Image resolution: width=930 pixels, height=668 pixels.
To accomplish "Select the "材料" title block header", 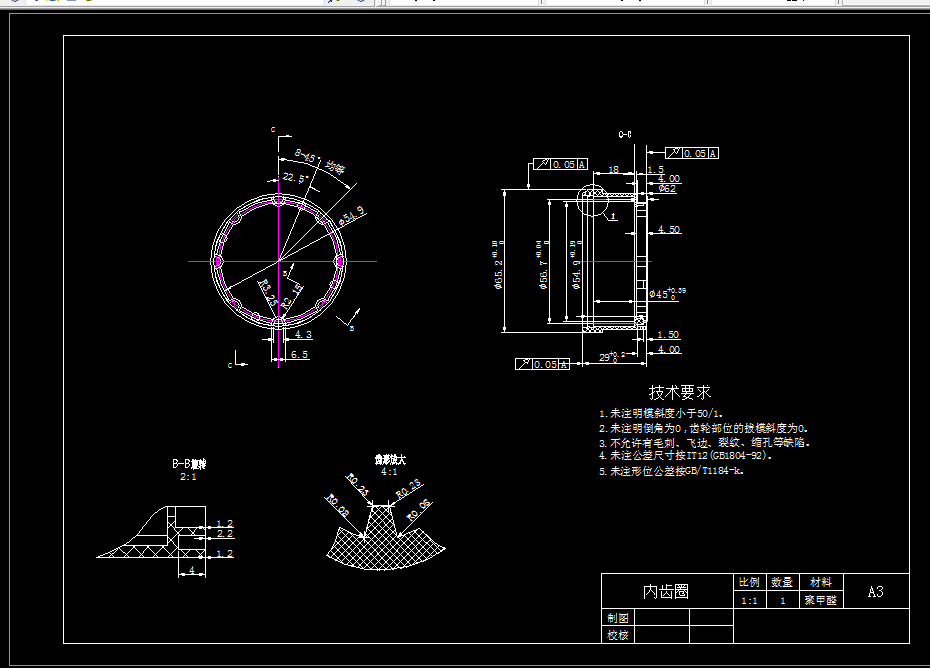I will point(821,583).
